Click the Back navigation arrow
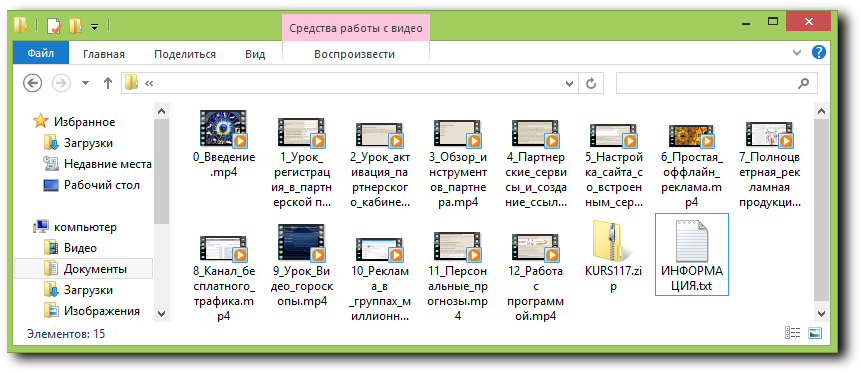 (33, 83)
